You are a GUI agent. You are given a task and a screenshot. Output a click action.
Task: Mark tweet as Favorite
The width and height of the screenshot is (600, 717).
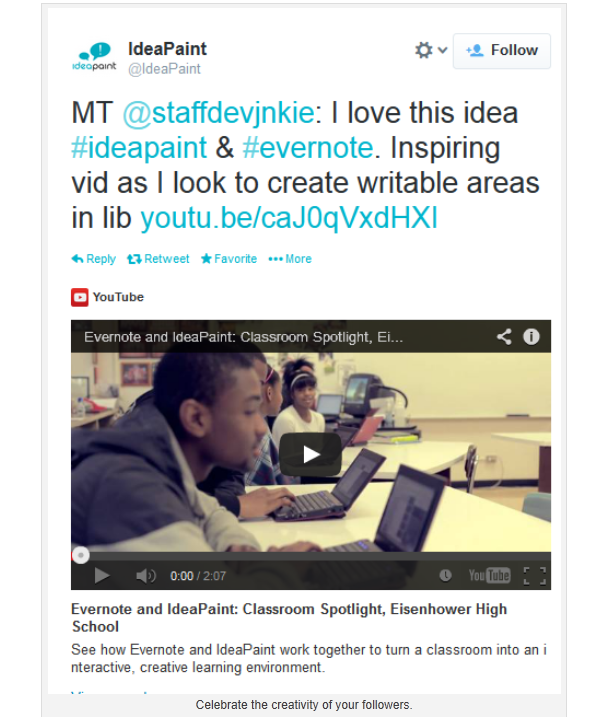click(229, 259)
